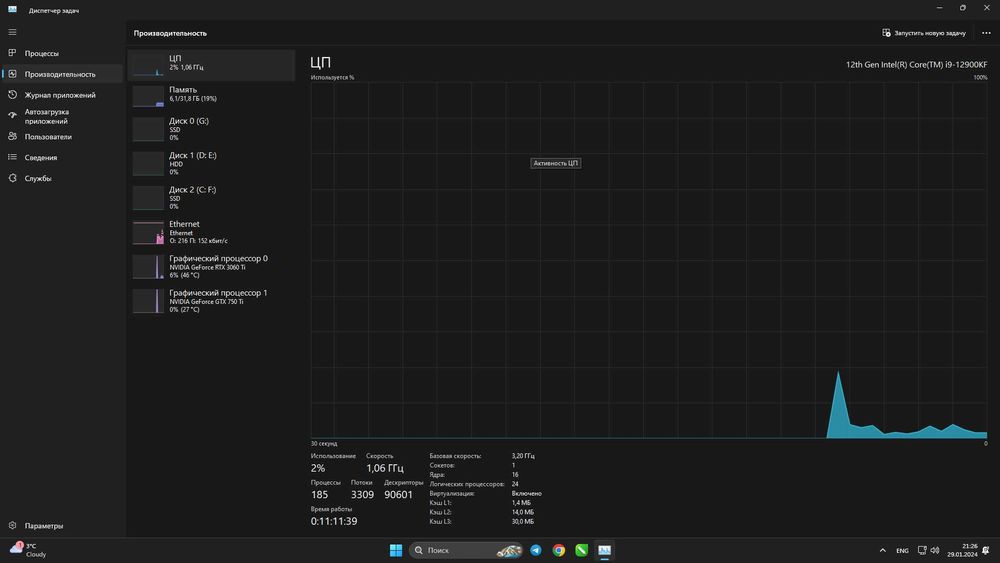The image size is (1000, 563).
Task: Click the Использование 2% value
Action: [x=318, y=468]
